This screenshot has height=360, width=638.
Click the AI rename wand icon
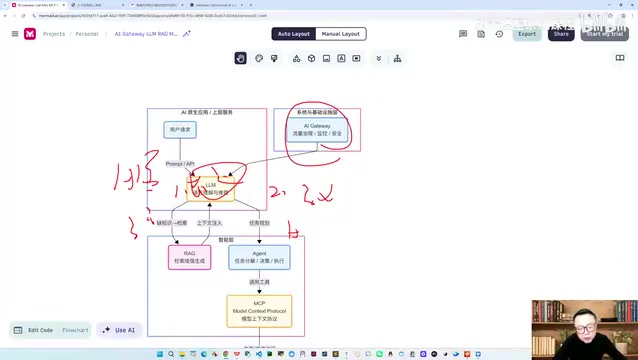[187, 34]
